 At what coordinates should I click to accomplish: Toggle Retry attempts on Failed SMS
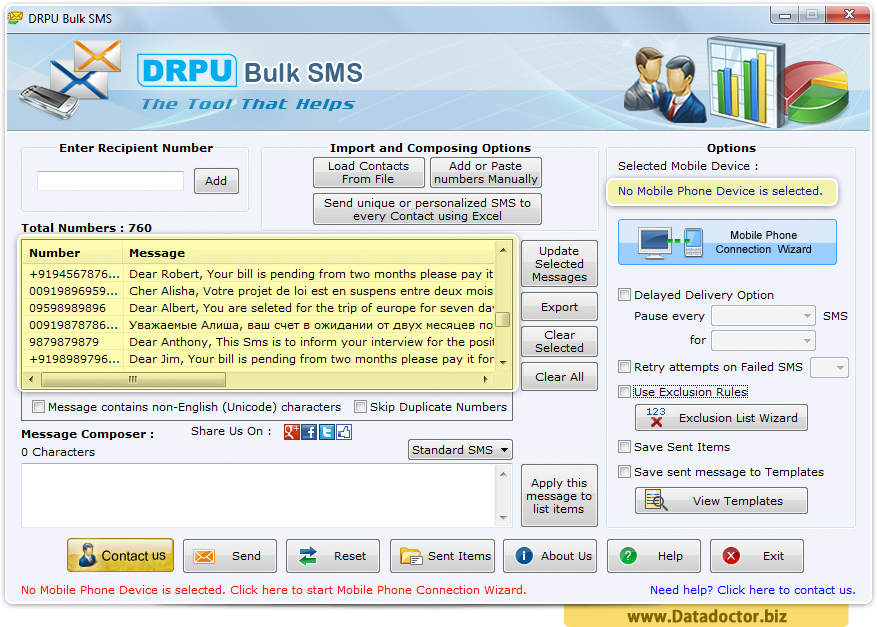(624, 367)
